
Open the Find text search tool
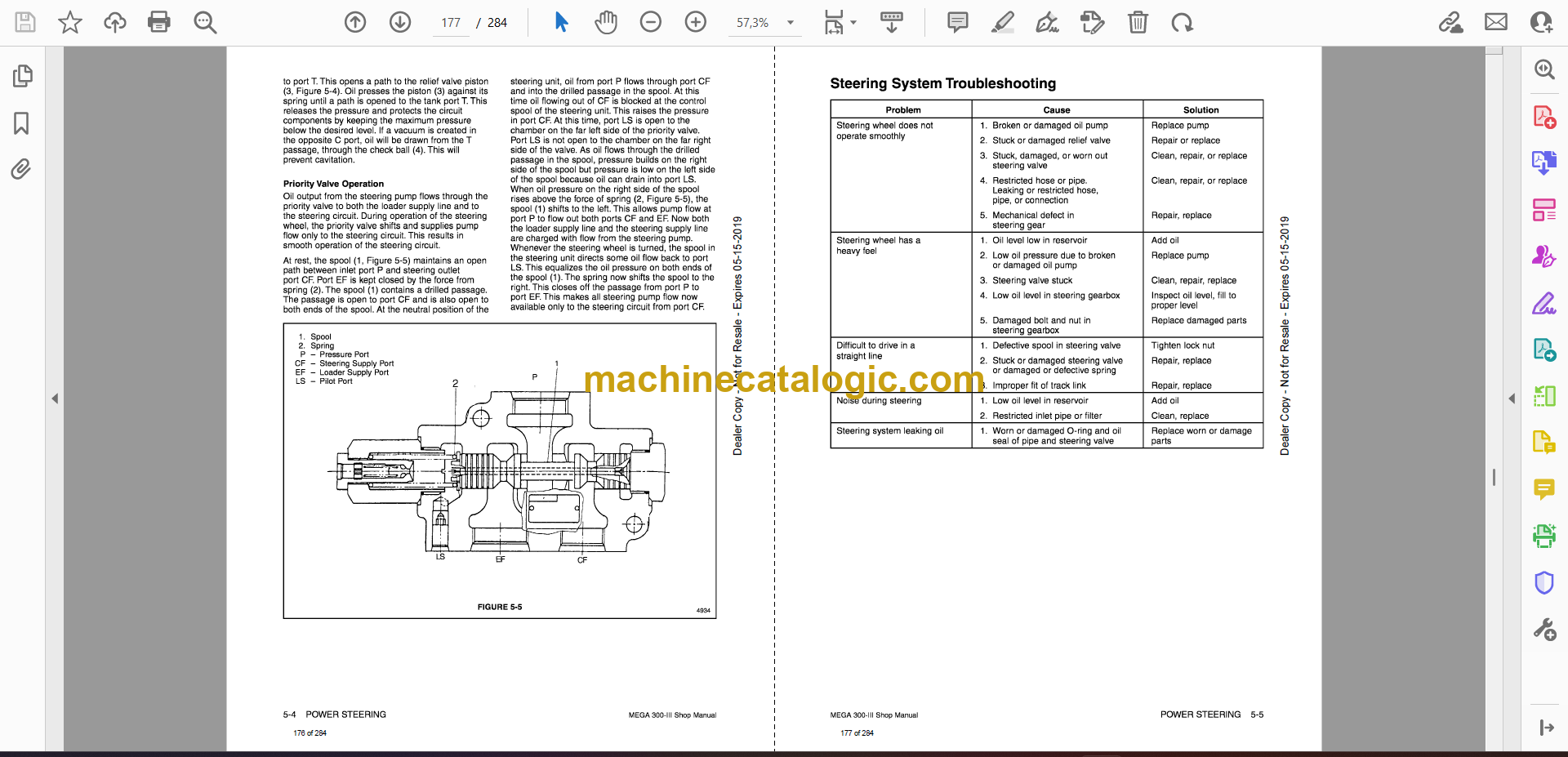[205, 22]
